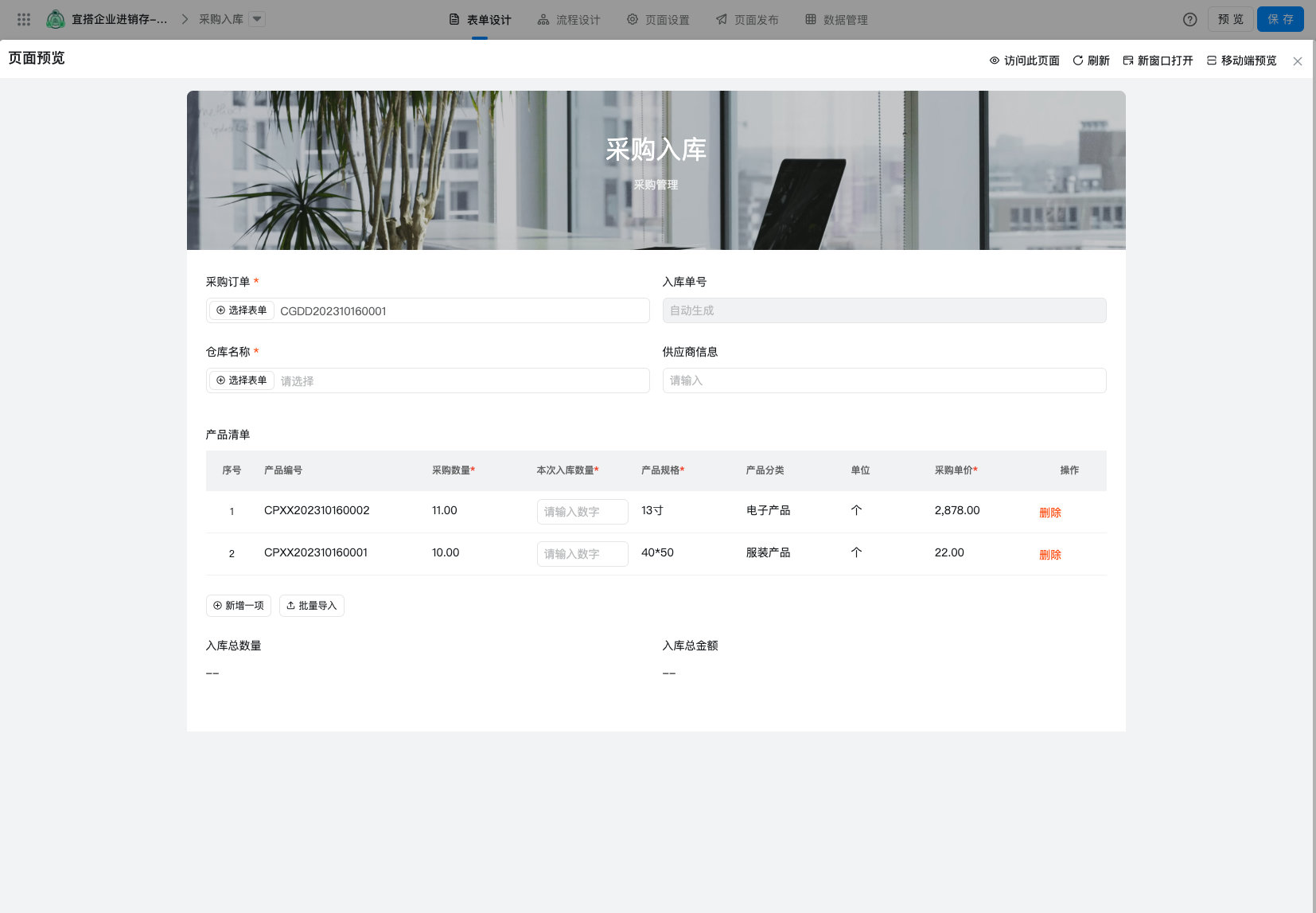Click the 宜搭企业进销存 app name
The width and height of the screenshot is (1316, 913).
tap(119, 19)
